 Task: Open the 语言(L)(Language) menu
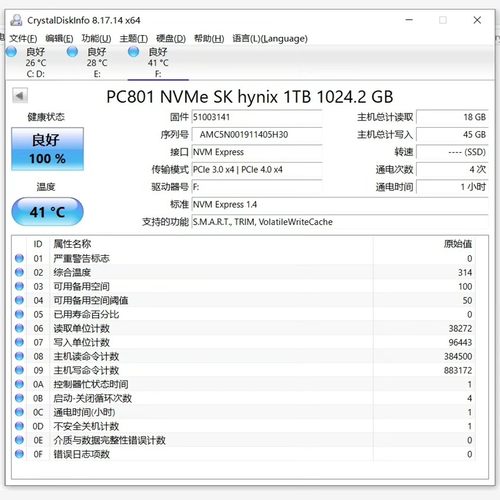pyautogui.click(x=270, y=39)
